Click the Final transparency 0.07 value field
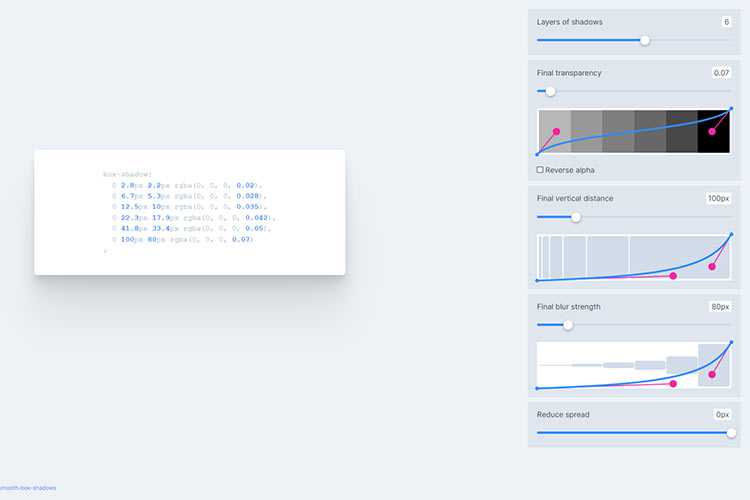This screenshot has height=500, width=750. [720, 73]
